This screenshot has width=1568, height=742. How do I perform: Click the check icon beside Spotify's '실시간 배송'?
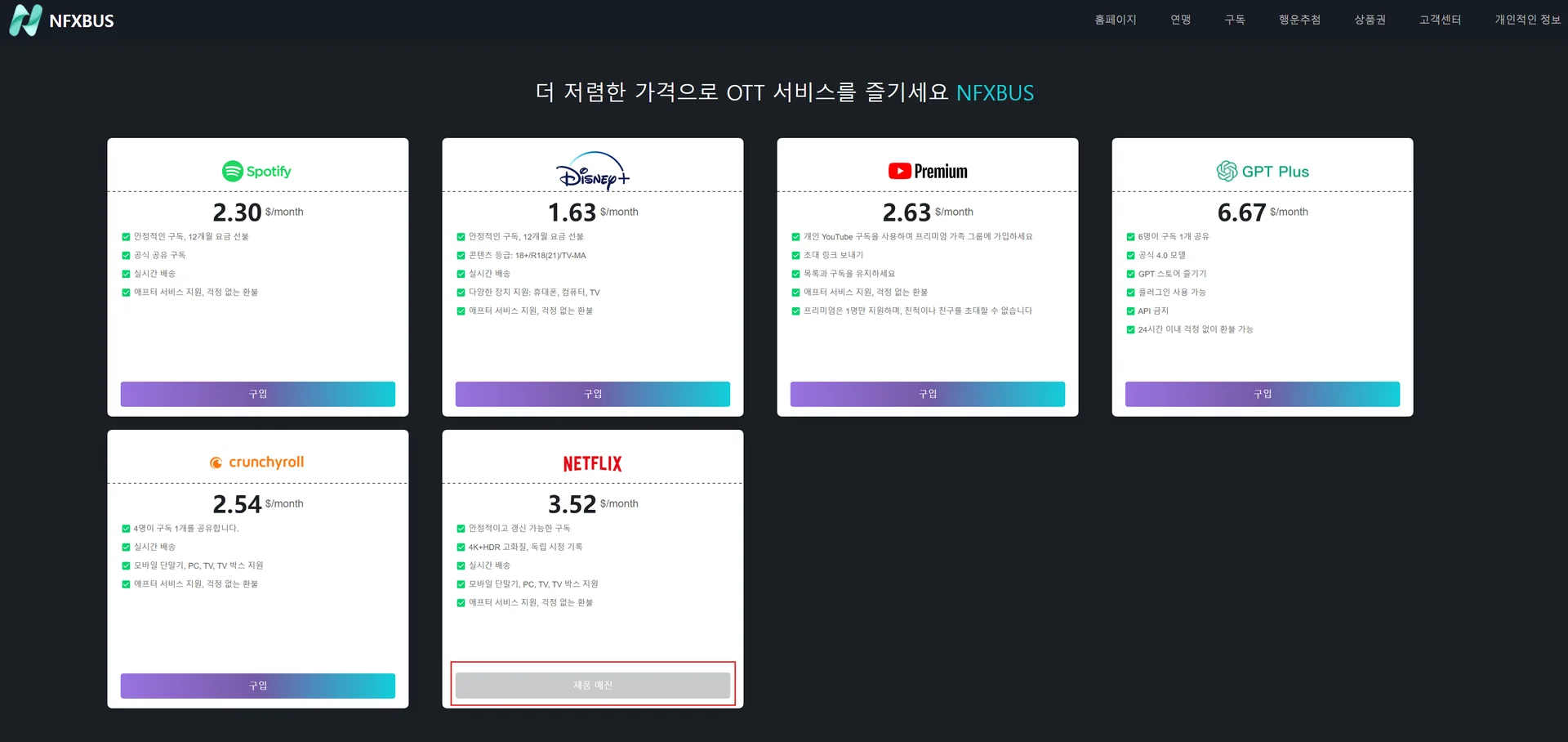coord(126,274)
